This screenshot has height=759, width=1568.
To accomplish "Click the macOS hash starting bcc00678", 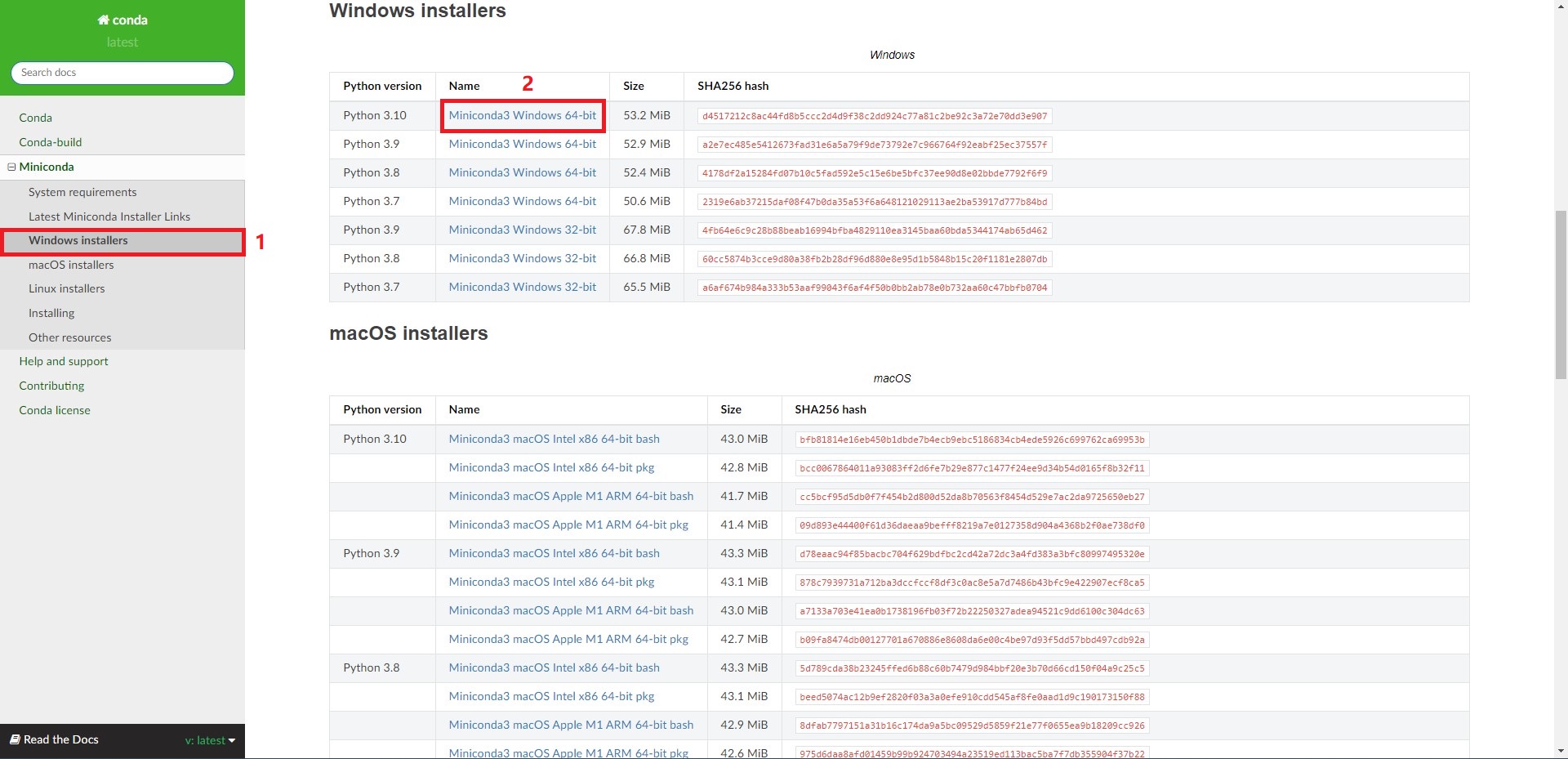I will coord(972,468).
